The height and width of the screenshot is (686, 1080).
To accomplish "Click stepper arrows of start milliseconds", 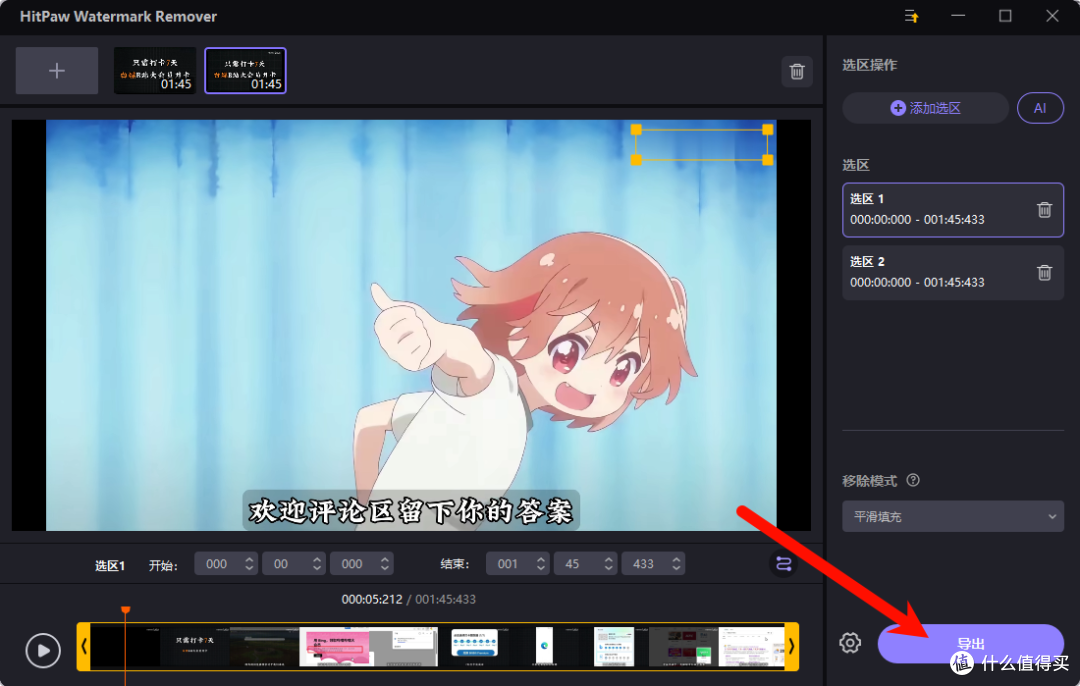I will tap(385, 564).
